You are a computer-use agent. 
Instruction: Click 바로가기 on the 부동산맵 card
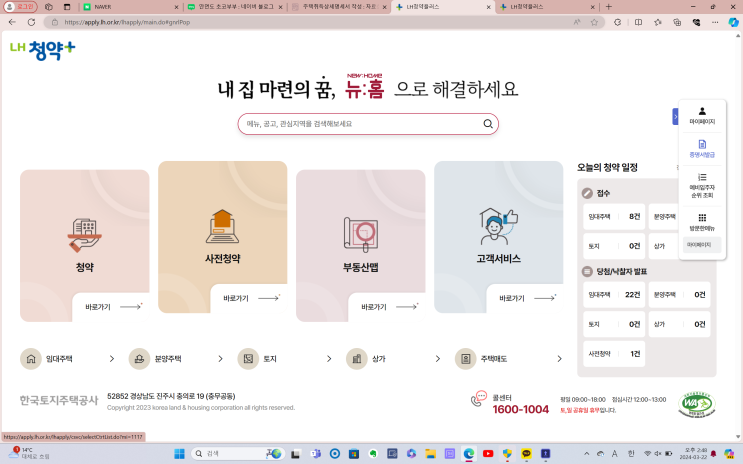(389, 307)
